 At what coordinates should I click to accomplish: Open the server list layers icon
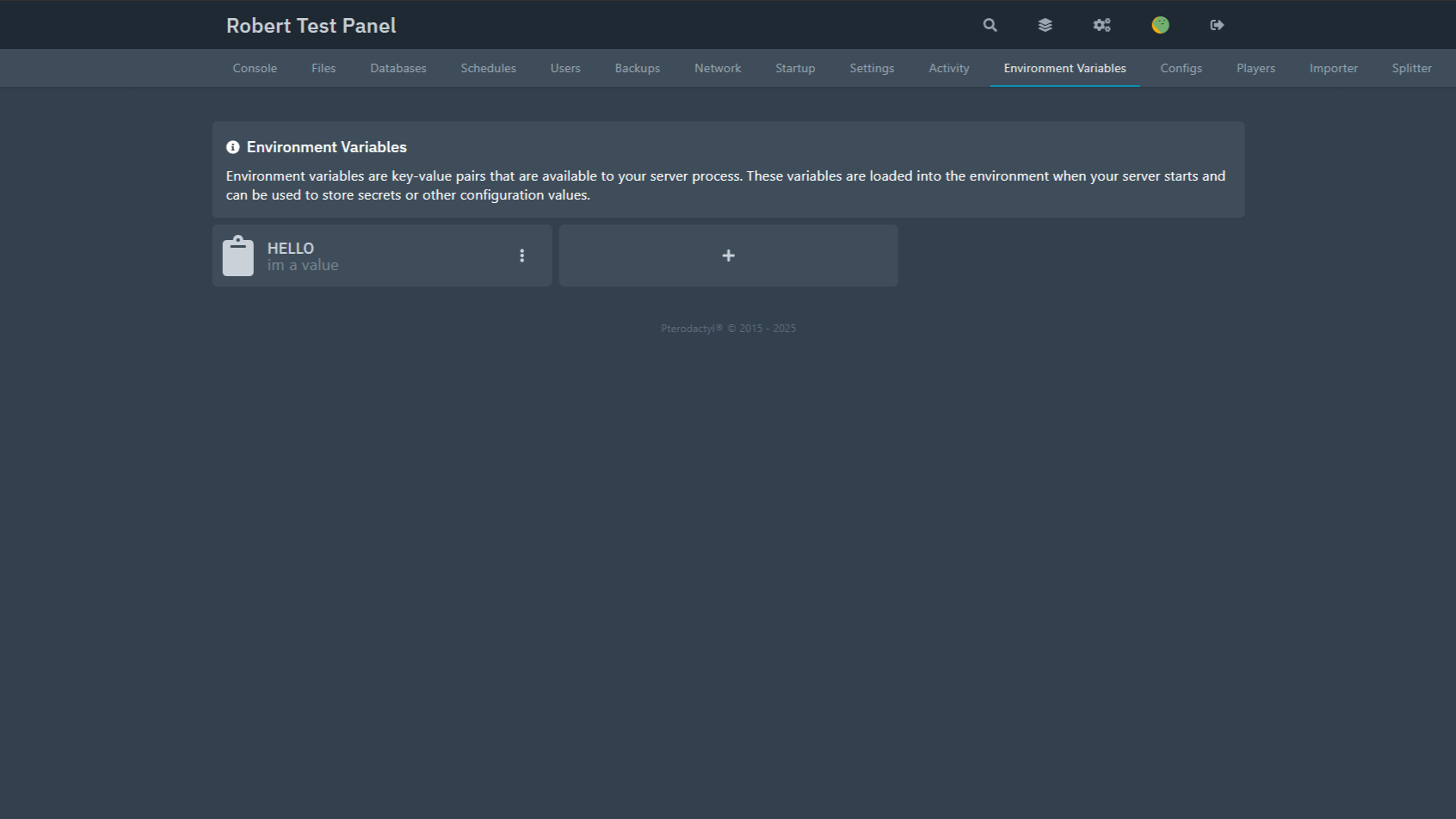(x=1045, y=25)
